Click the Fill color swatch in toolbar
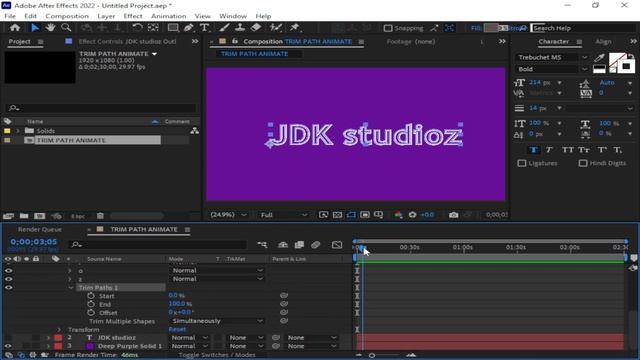The height and width of the screenshot is (360, 640). (x=491, y=28)
